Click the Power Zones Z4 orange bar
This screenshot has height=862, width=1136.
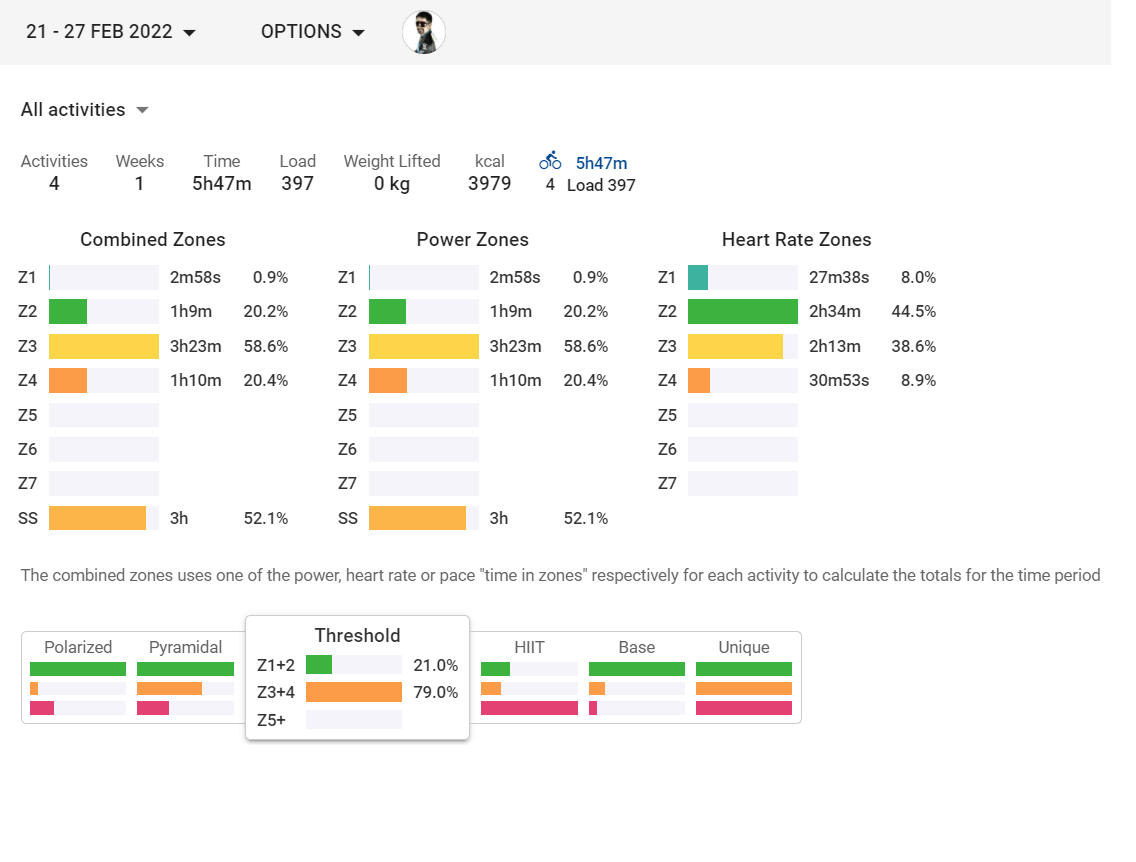pyautogui.click(x=388, y=381)
